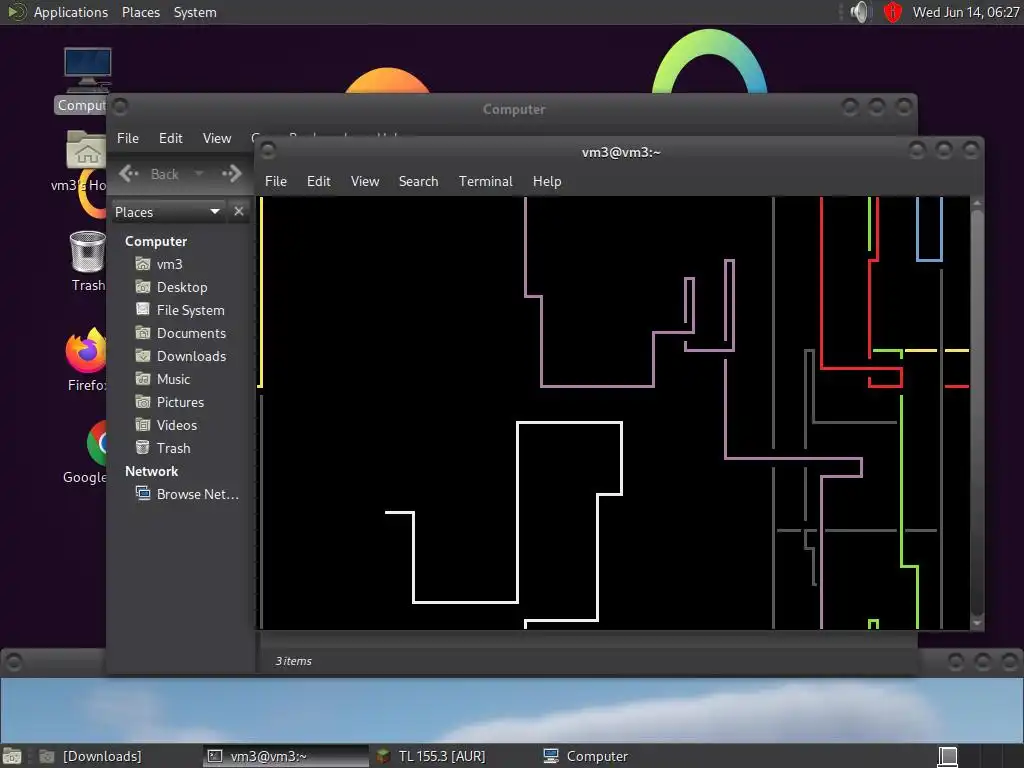Open the Terminal menu

click(486, 182)
